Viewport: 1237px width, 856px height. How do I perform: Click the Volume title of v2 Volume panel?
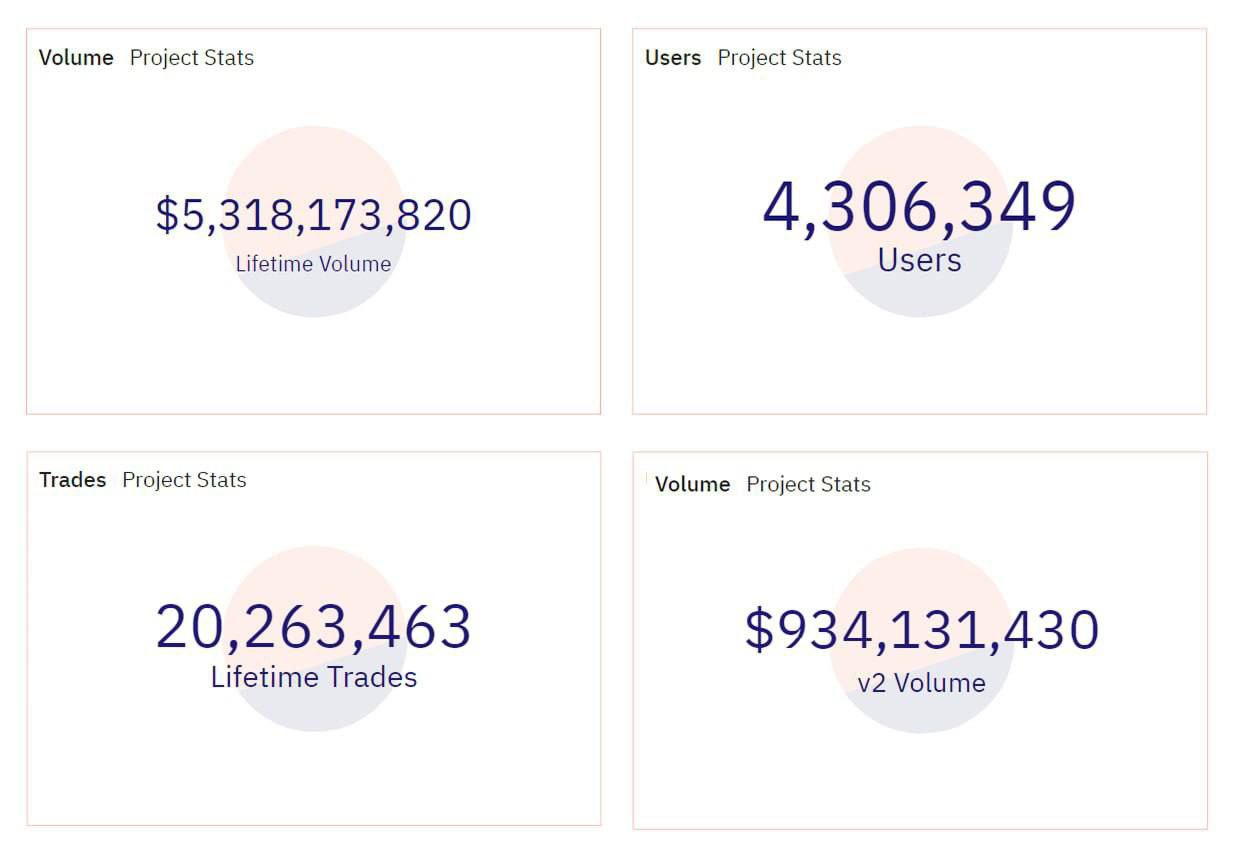pos(692,484)
